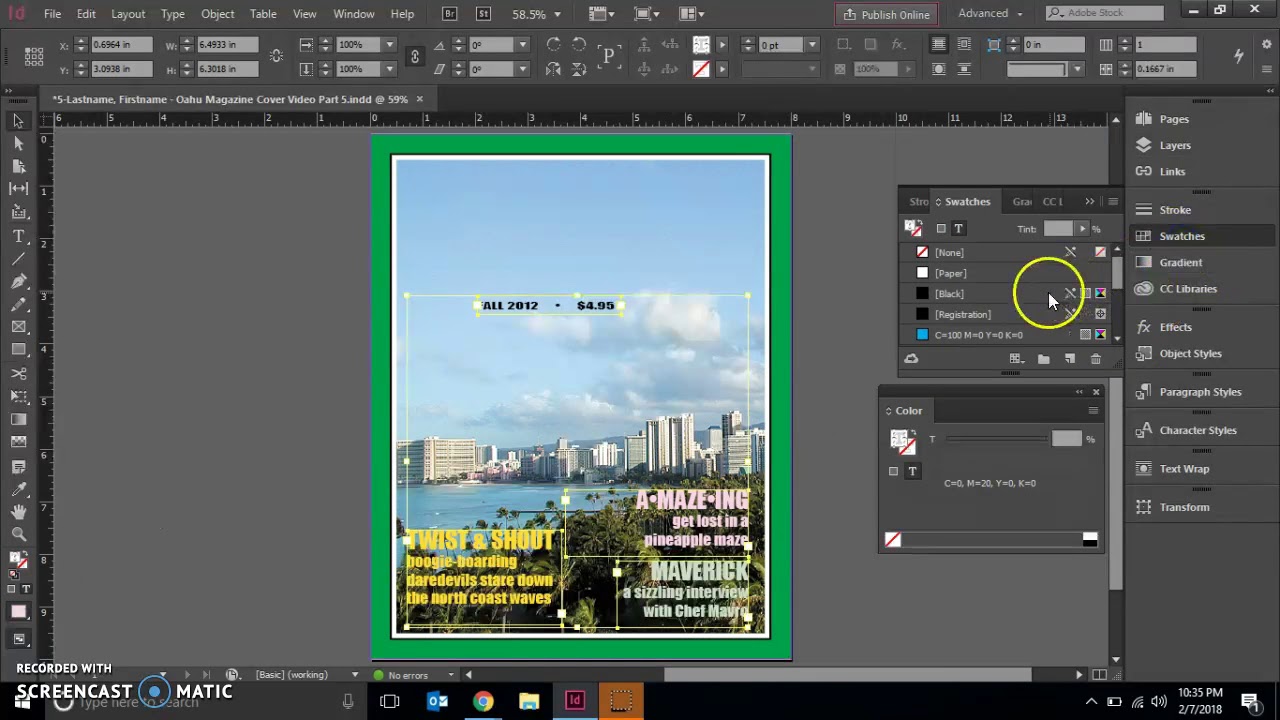Open the zoom level 58.5% dropdown
The image size is (1280, 720).
click(557, 14)
